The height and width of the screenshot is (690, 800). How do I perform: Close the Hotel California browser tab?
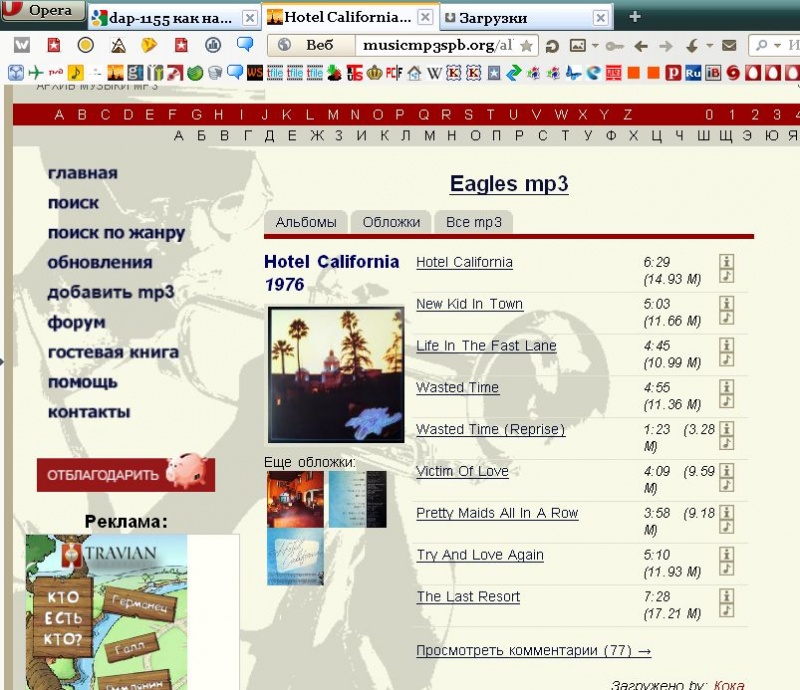pyautogui.click(x=425, y=18)
